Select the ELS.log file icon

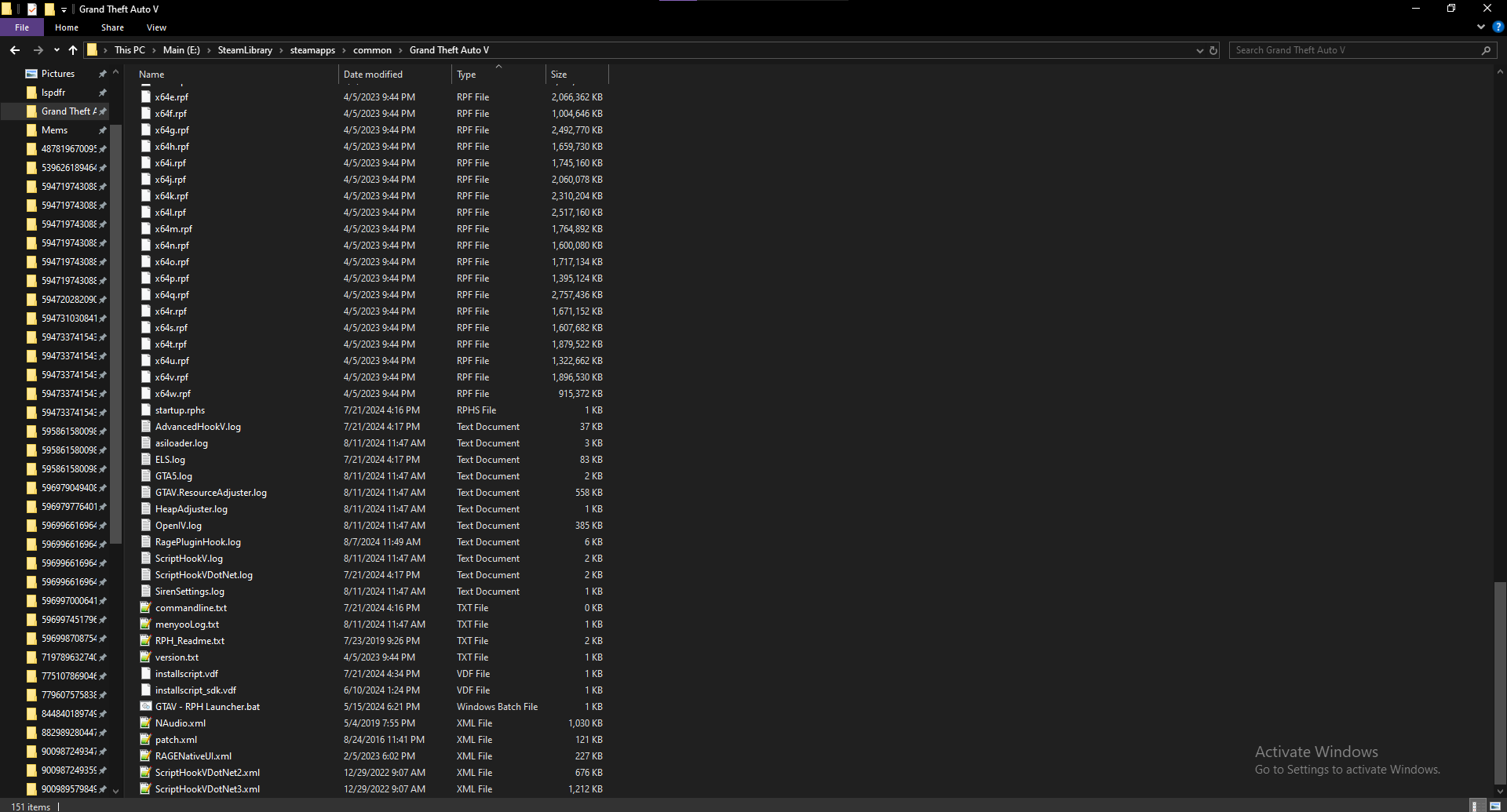(x=146, y=460)
